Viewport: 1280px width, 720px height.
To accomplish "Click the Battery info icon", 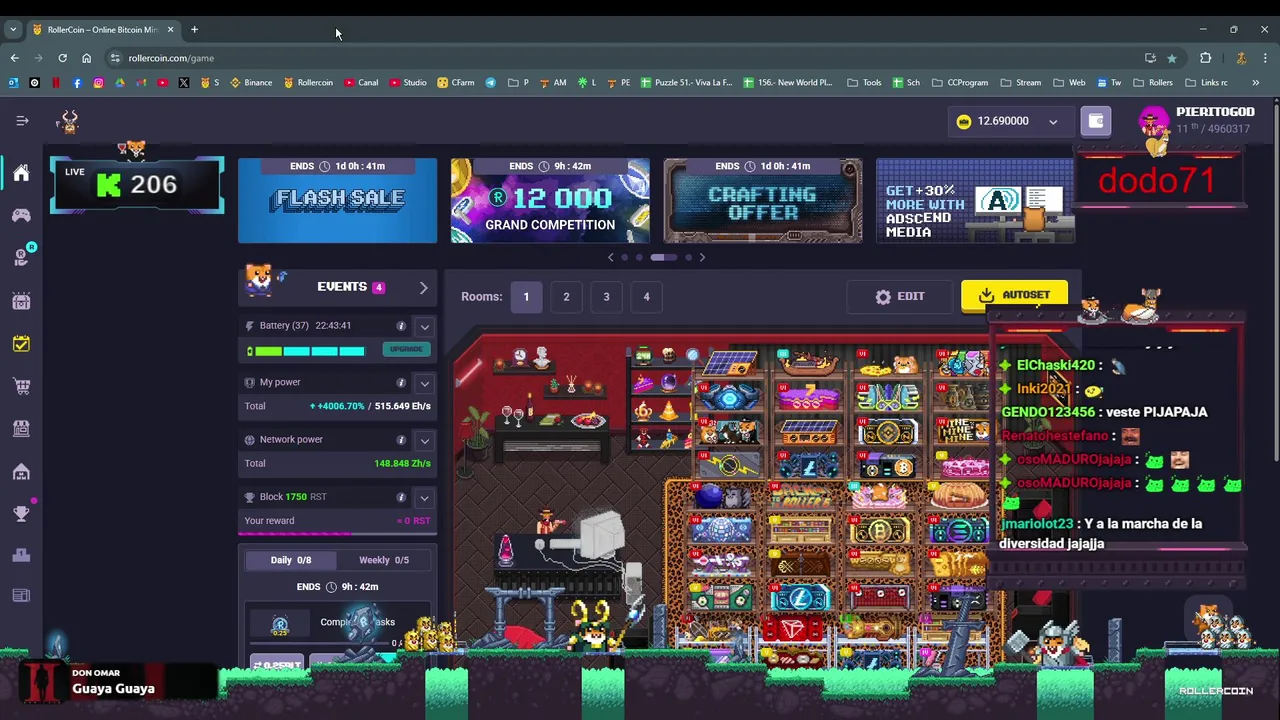I will pos(401,326).
